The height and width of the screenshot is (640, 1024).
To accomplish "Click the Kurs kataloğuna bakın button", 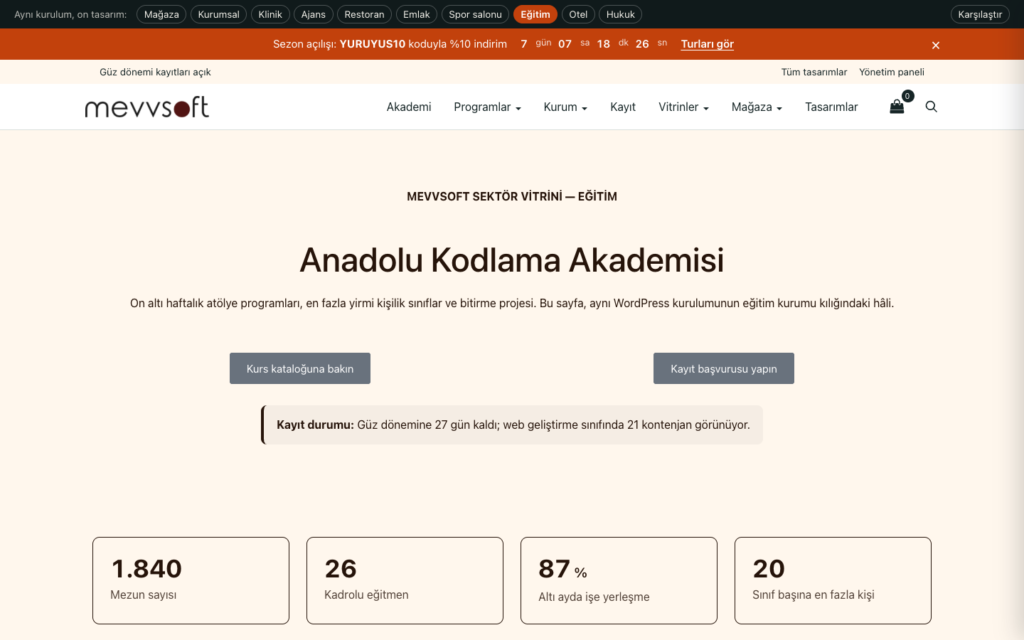I will 300,368.
